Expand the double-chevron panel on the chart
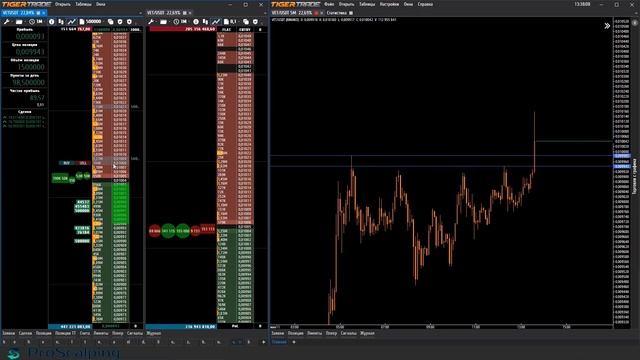640x360 pixels. pyautogui.click(x=607, y=26)
